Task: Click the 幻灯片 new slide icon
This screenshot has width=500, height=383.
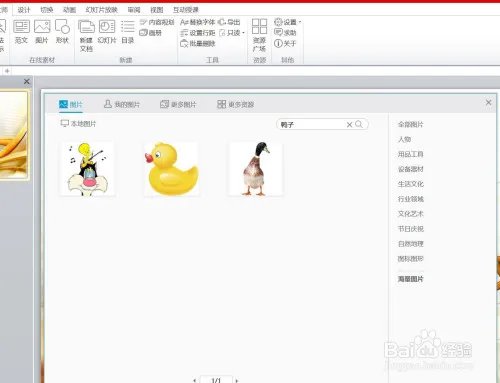Action: [x=107, y=32]
